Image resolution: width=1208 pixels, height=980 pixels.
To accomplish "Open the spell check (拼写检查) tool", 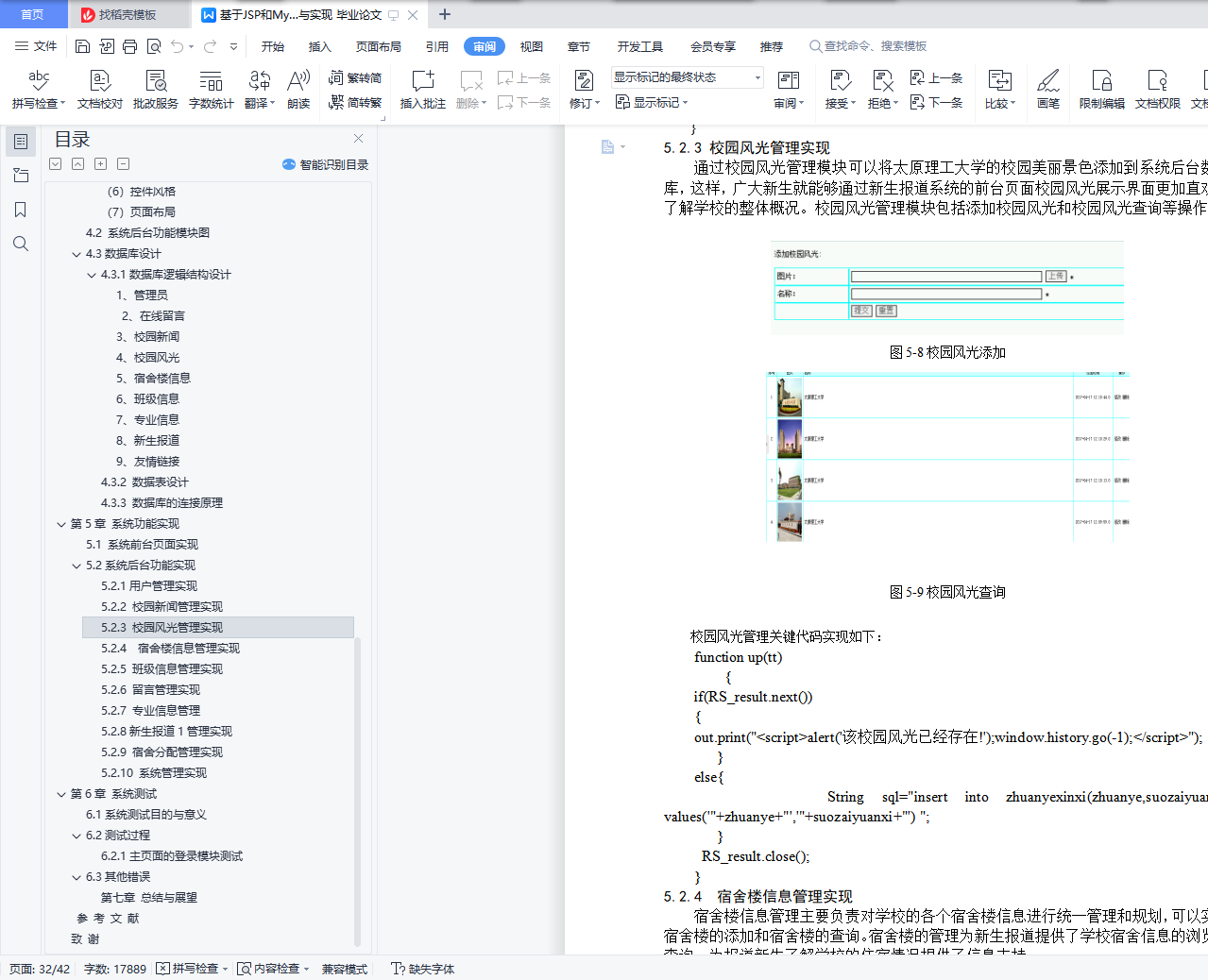I will (39, 90).
